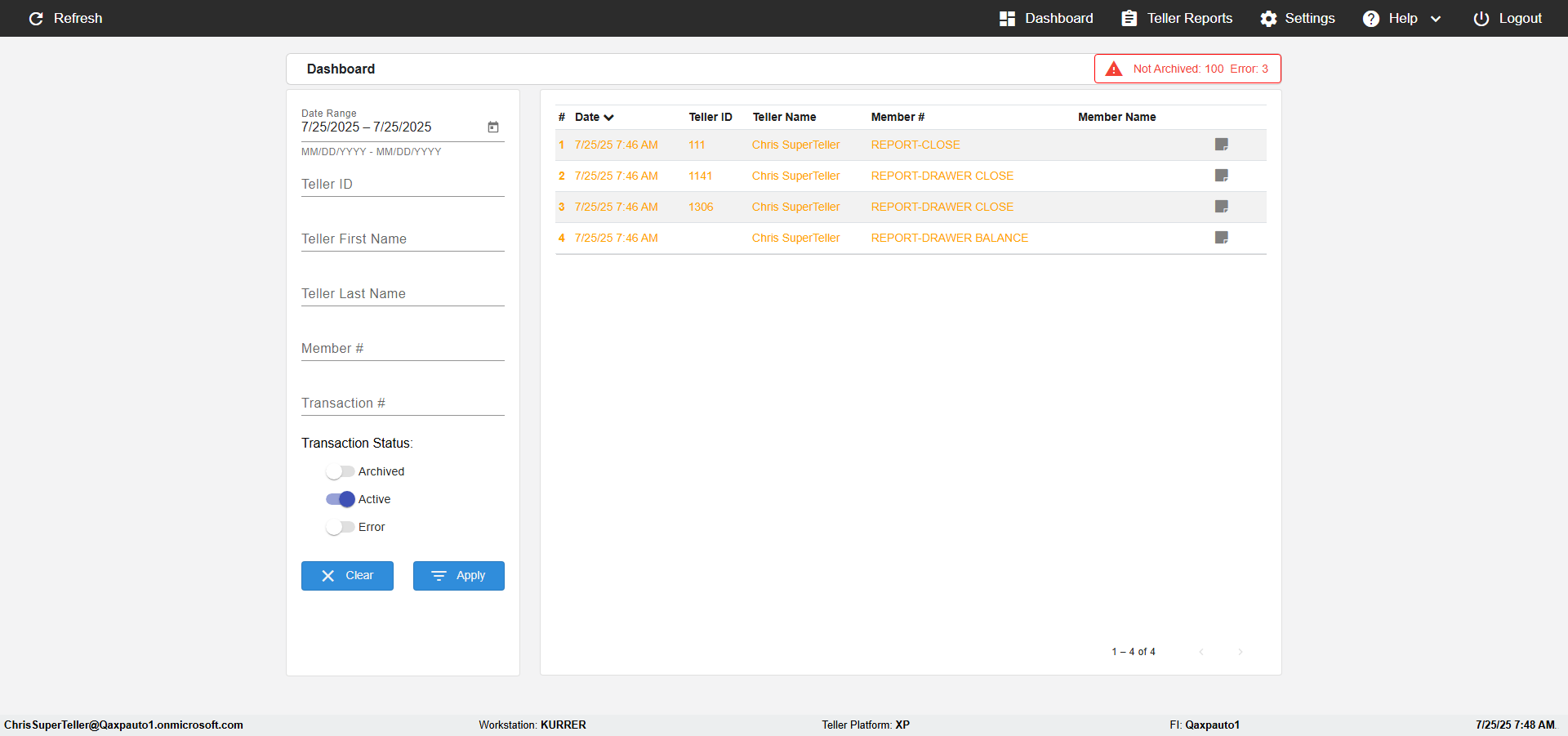Open the Dashboard menu item
Screen dimensions: 1568x736
point(1046,18)
